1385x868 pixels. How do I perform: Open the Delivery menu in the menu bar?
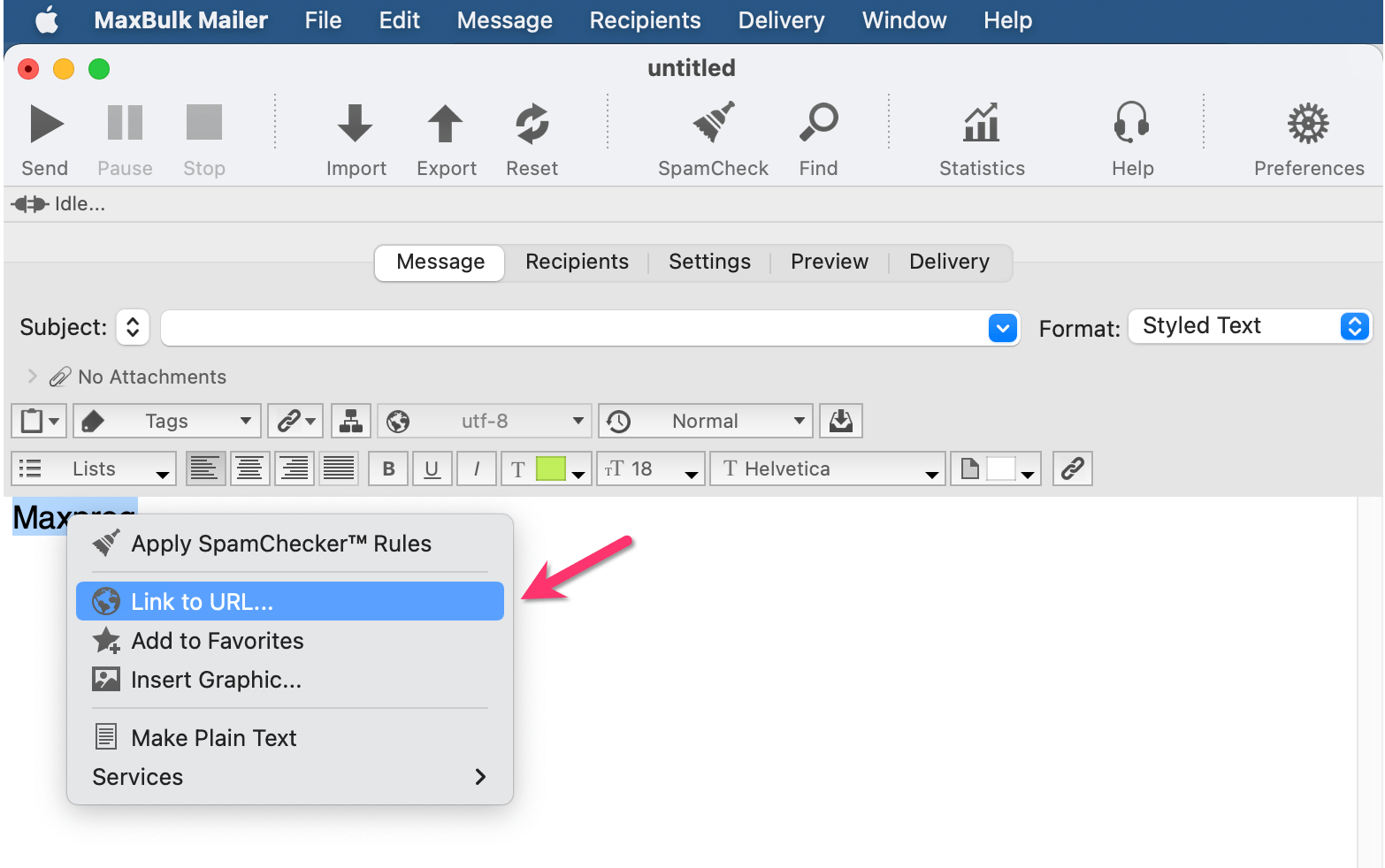(x=782, y=20)
